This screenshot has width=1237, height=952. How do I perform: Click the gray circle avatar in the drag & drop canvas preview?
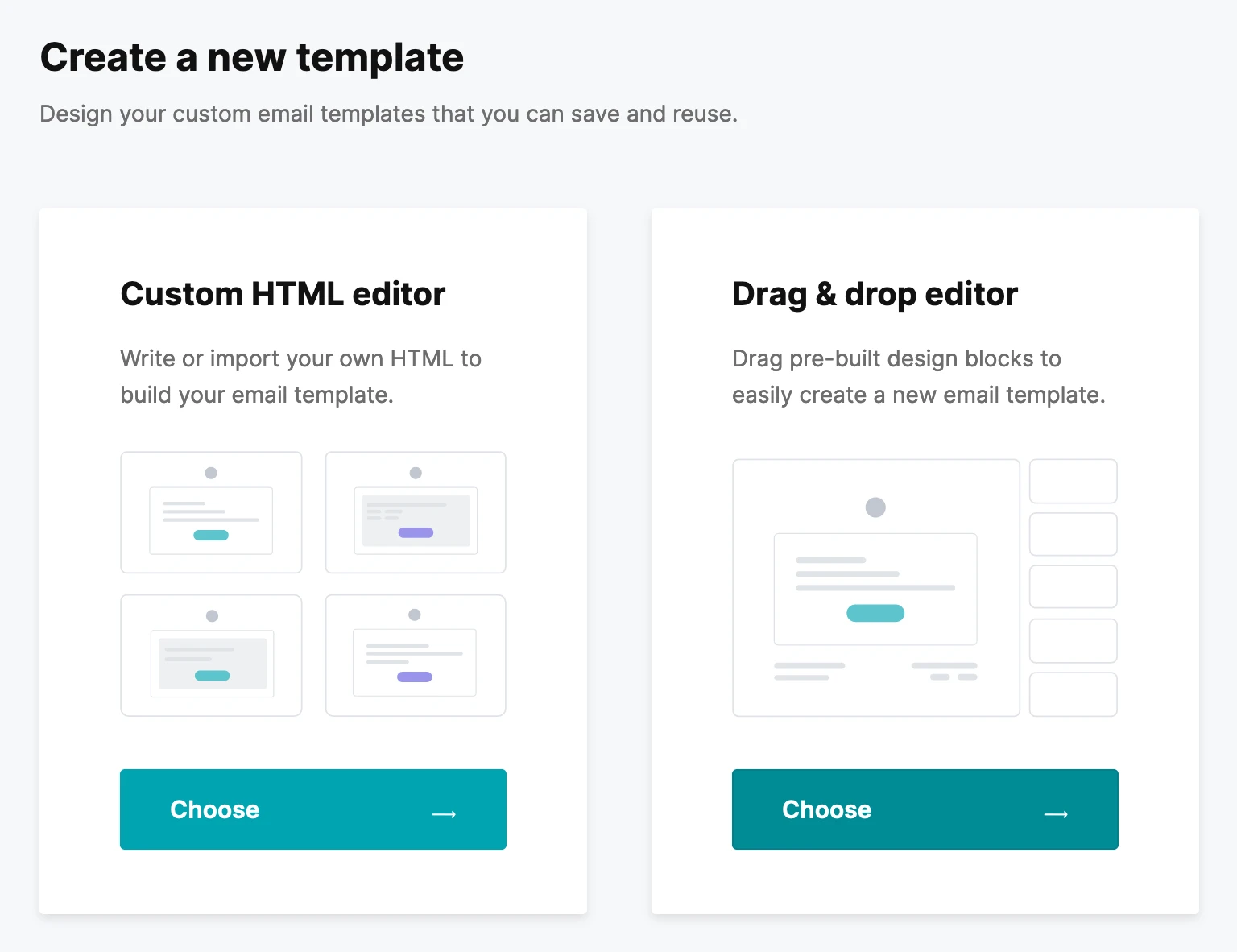tap(875, 507)
